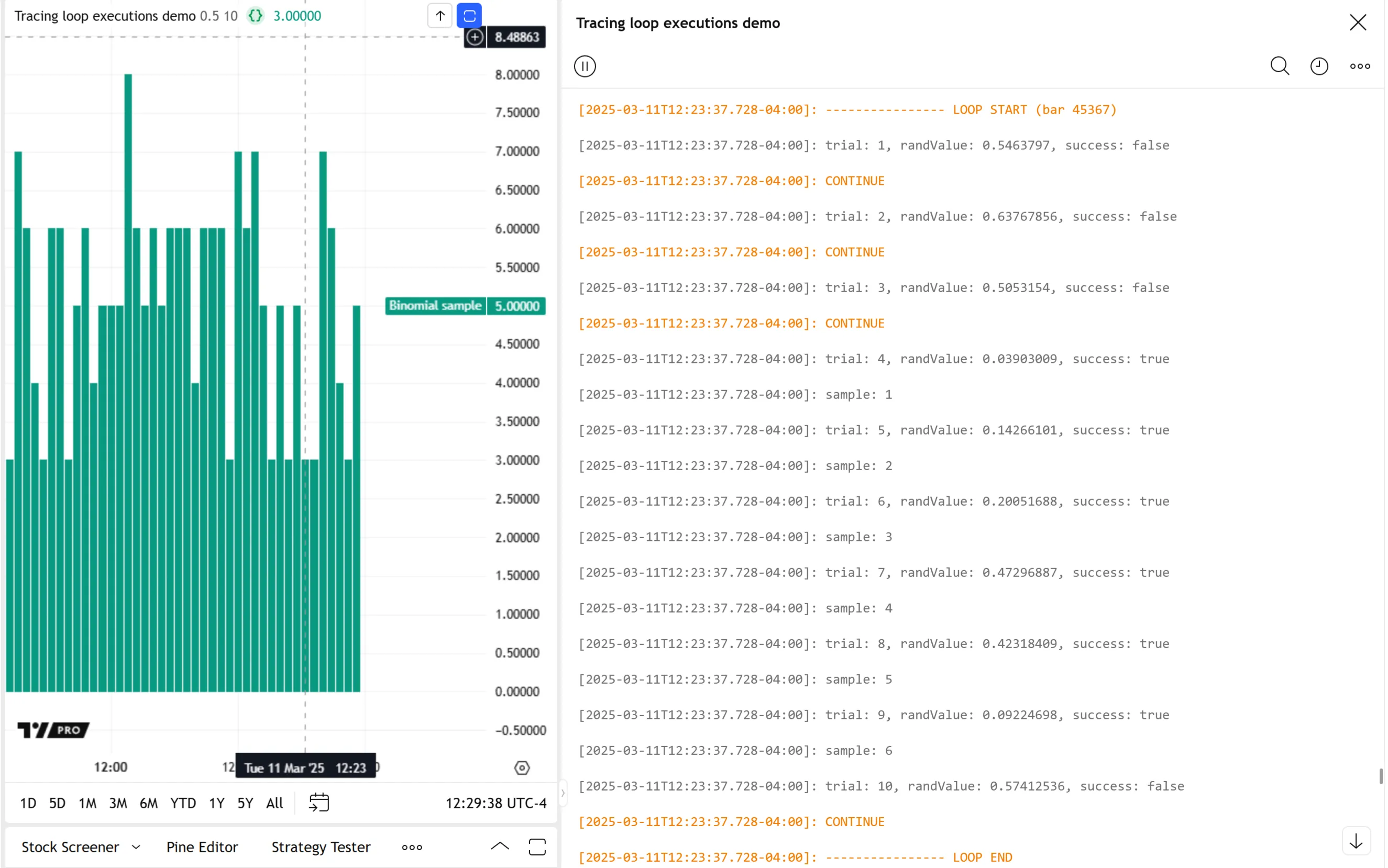Open log start date clock icon
1388x868 pixels.
1319,66
